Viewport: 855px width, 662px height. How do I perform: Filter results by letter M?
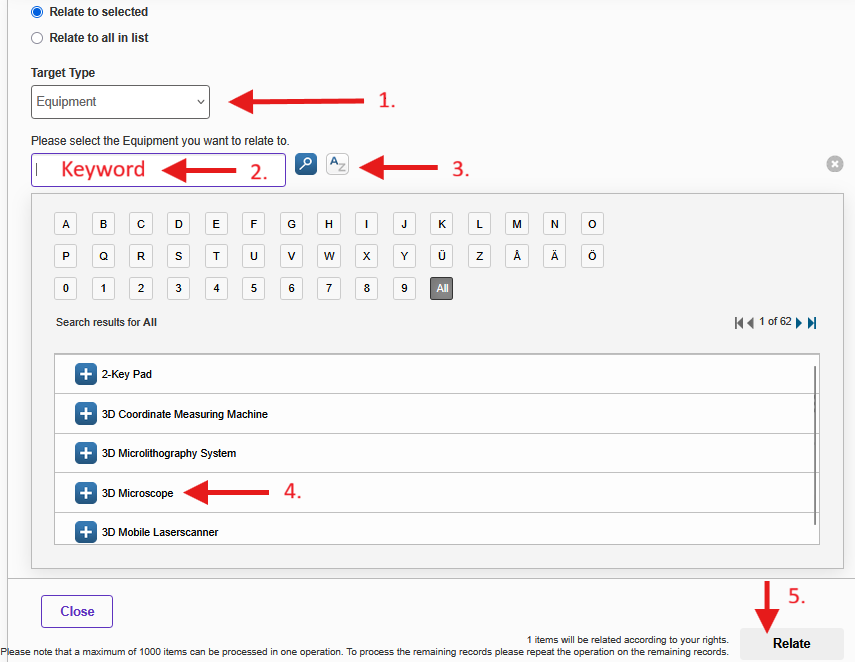(x=517, y=224)
